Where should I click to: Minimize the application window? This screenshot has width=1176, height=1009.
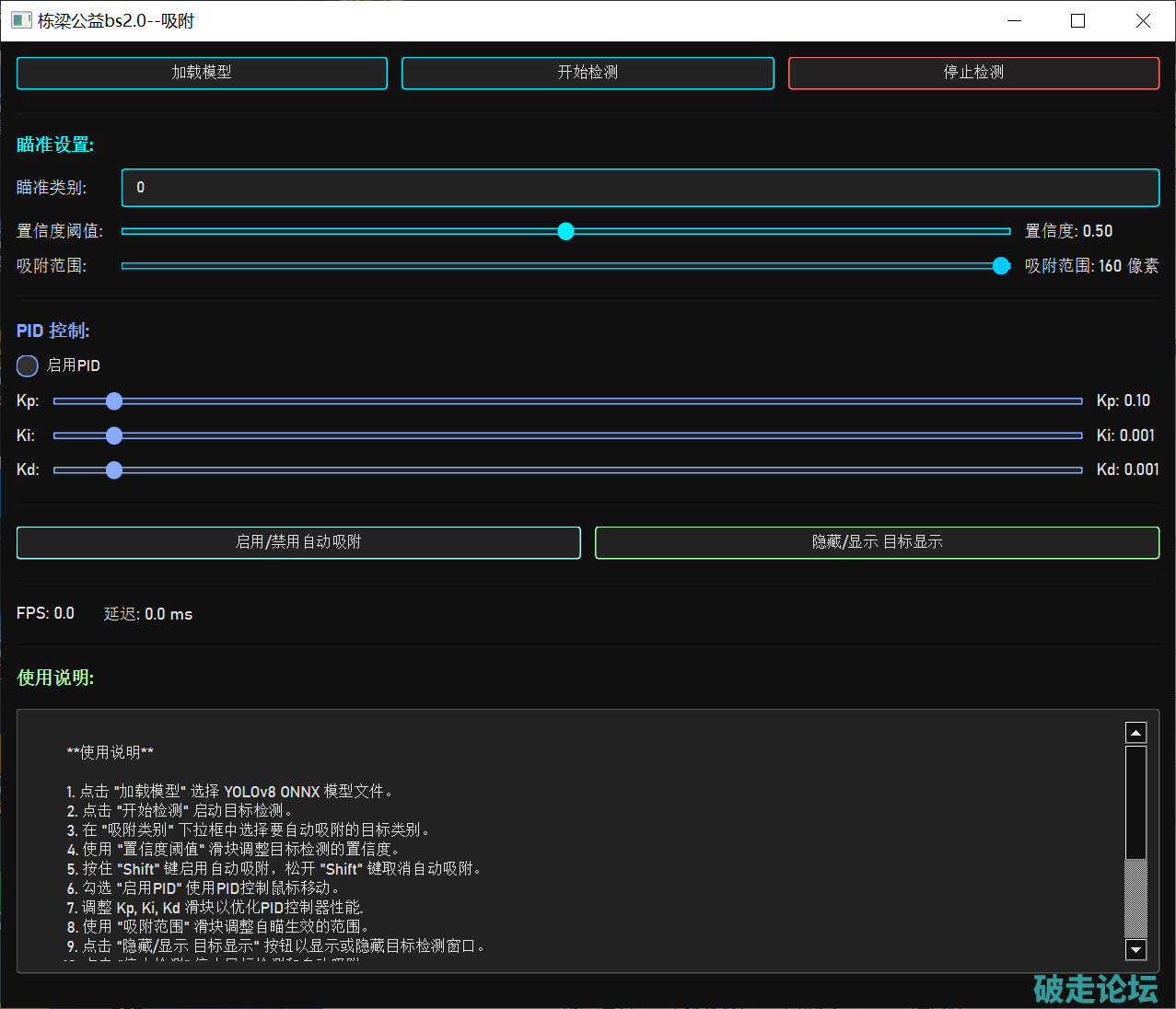point(1014,20)
